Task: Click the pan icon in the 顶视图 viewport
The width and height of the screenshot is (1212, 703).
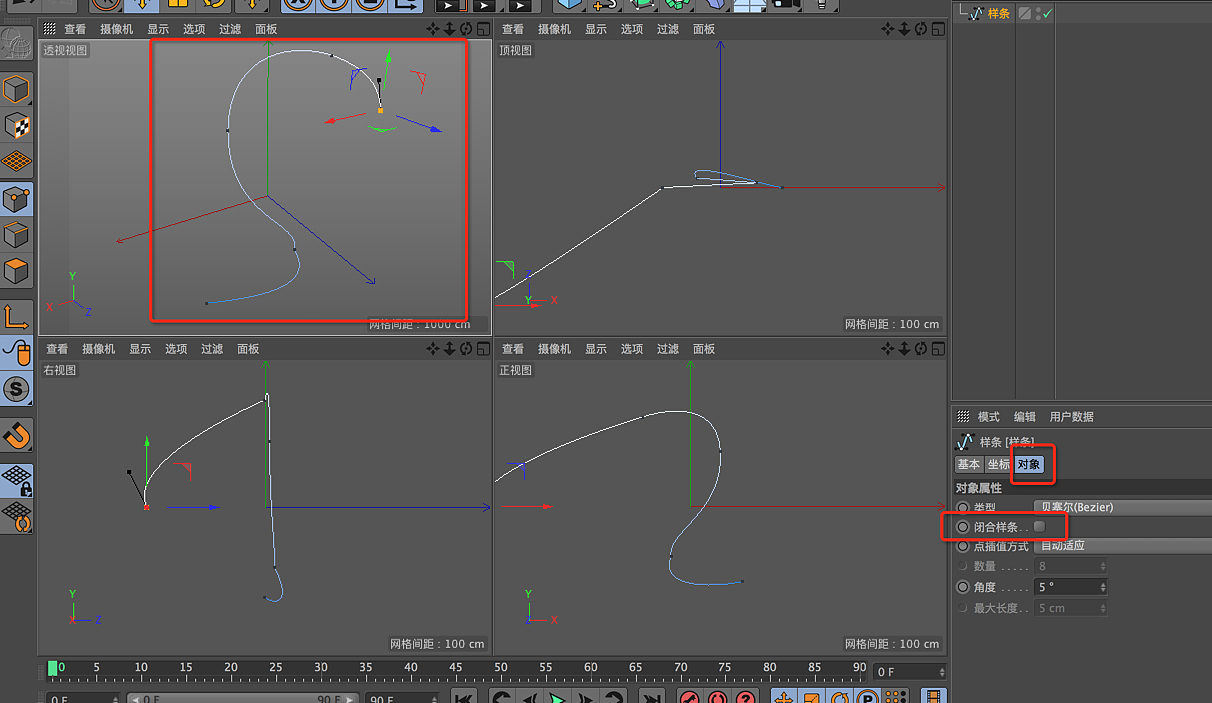Action: [x=888, y=29]
